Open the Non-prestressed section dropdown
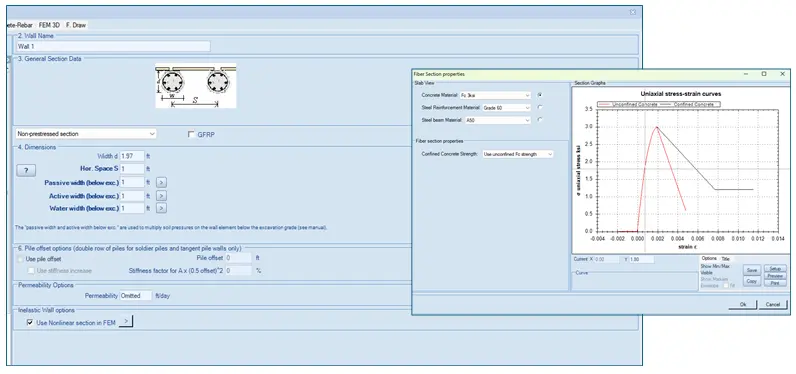This screenshot has width=796, height=374. (86, 134)
